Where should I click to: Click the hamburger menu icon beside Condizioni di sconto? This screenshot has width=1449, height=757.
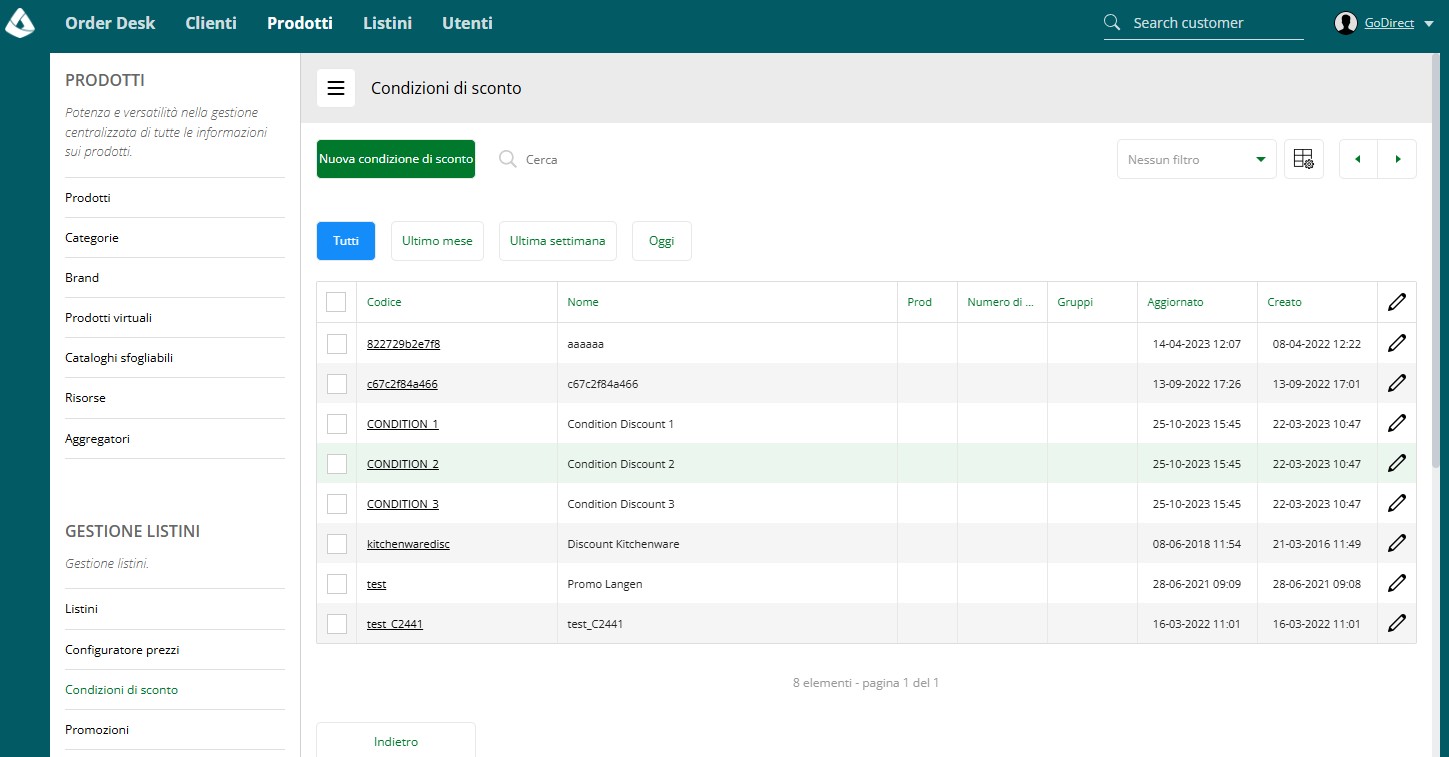pos(336,88)
